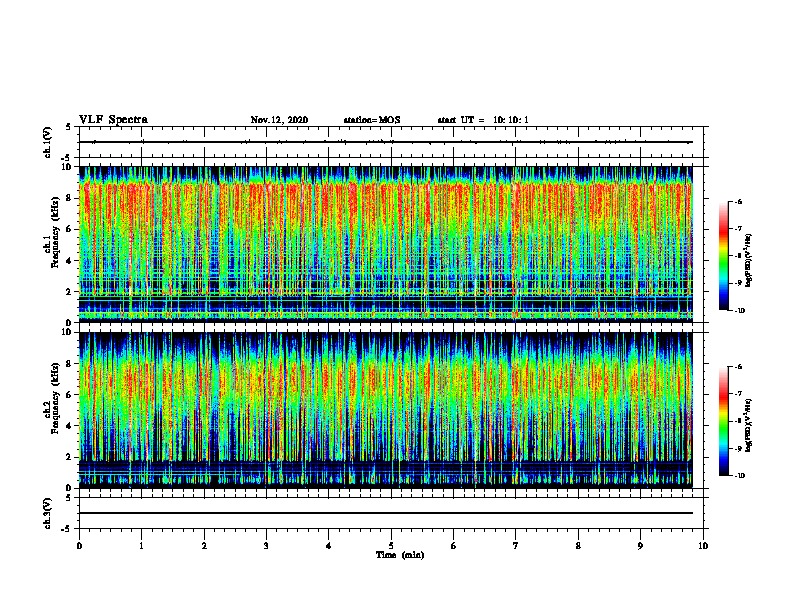Click time axis tick label "6"

454,546
